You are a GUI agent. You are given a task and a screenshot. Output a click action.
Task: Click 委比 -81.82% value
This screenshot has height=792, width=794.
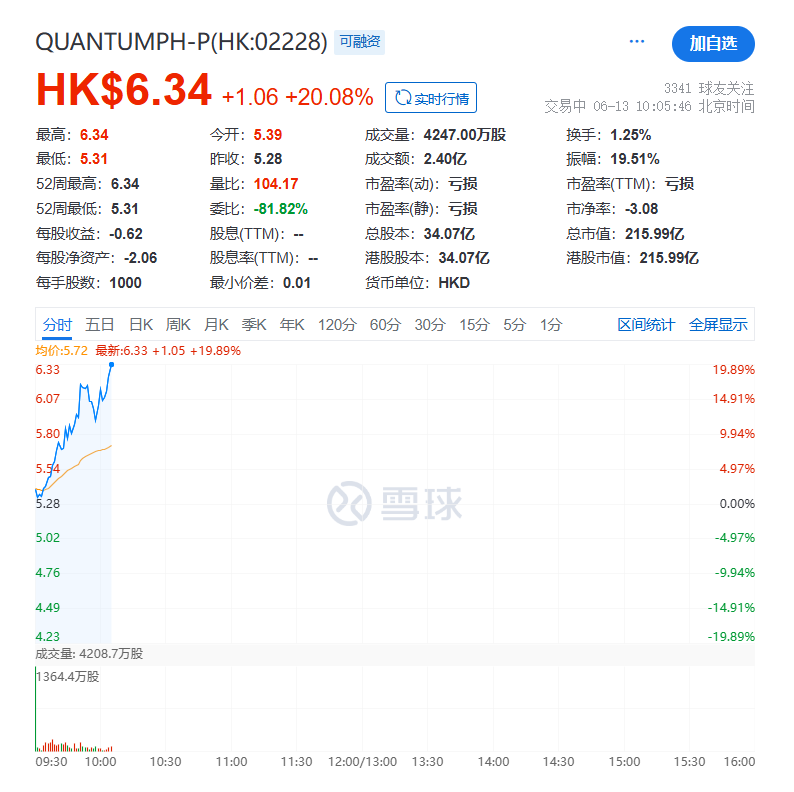coord(281,209)
